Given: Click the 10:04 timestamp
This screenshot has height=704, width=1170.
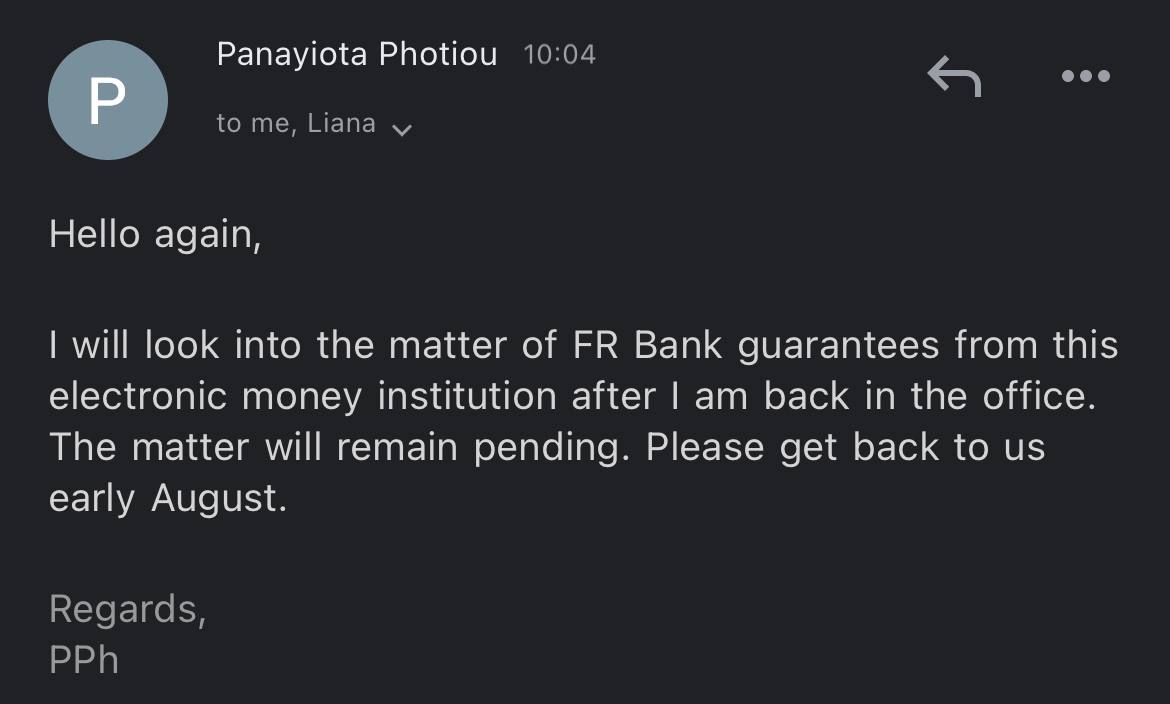Looking at the screenshot, I should [x=559, y=55].
